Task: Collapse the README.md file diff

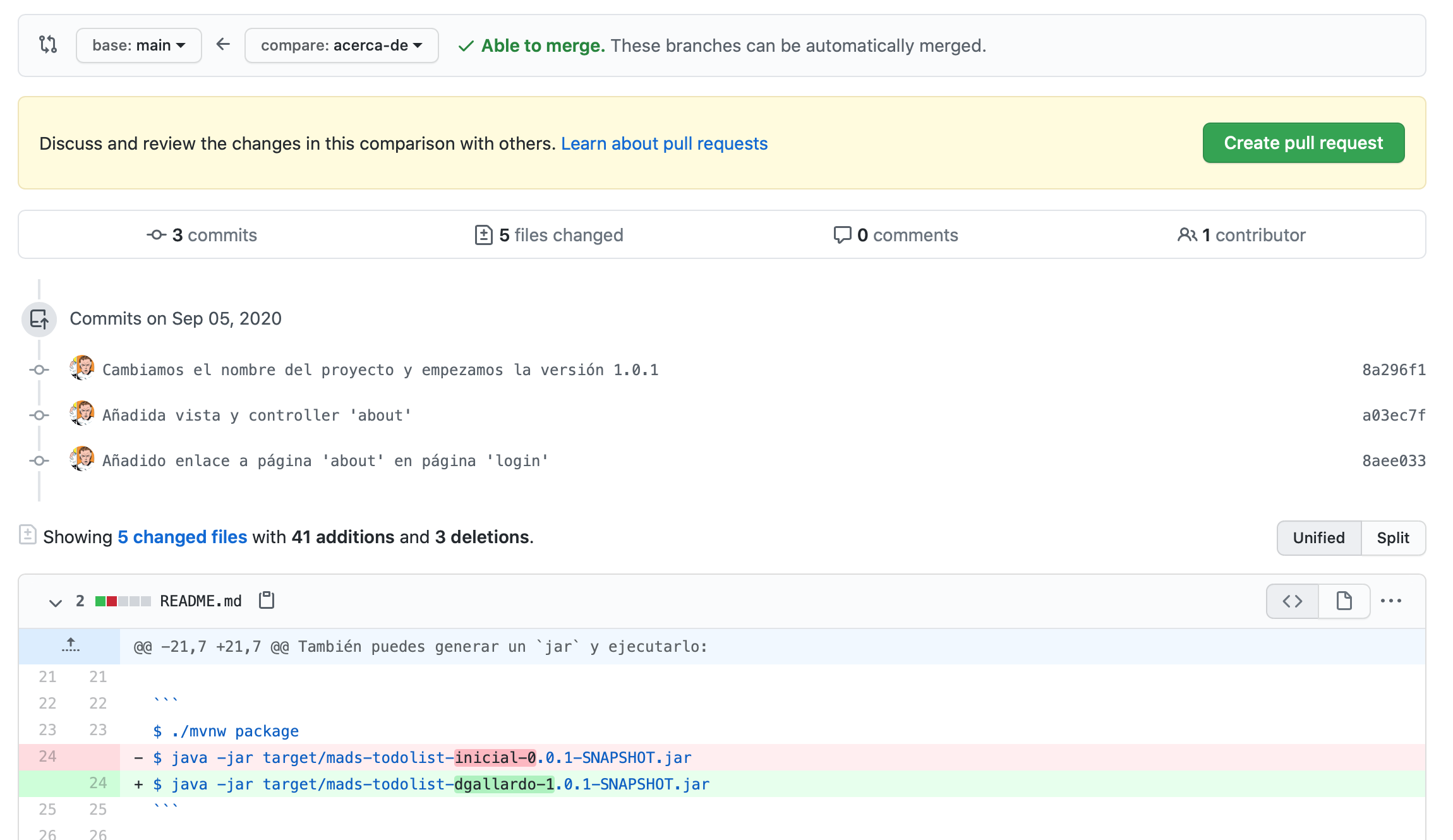Action: tap(56, 602)
